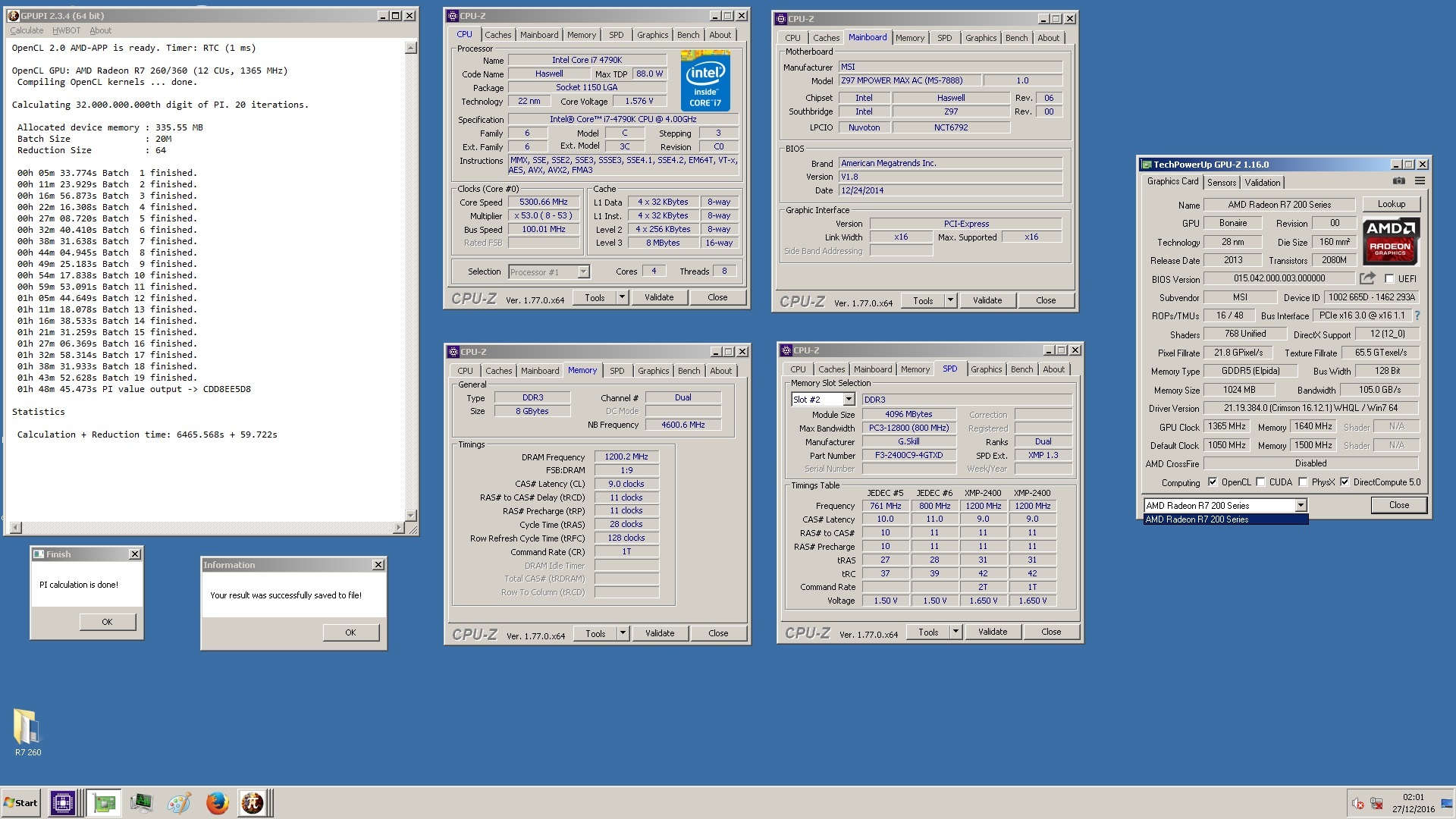Click the disconnected network tray icon
This screenshot has width=1456, height=819.
pos(1376,804)
